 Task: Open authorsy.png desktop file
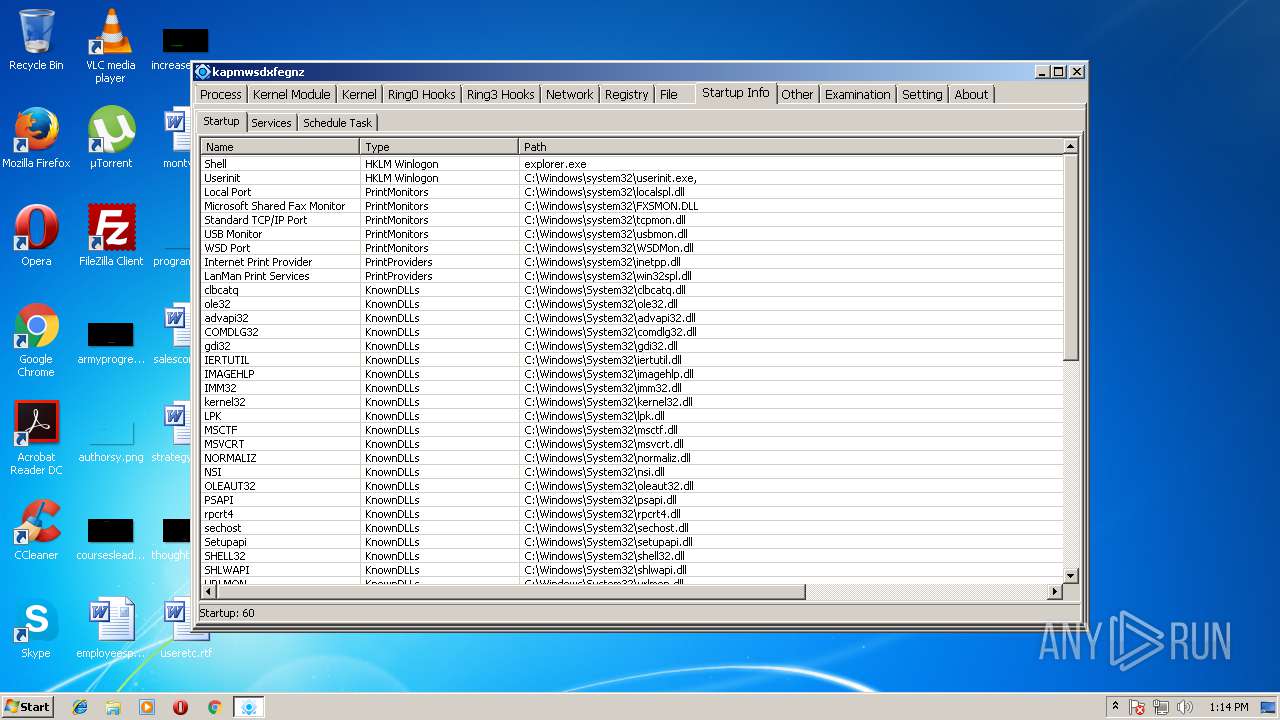[x=110, y=440]
